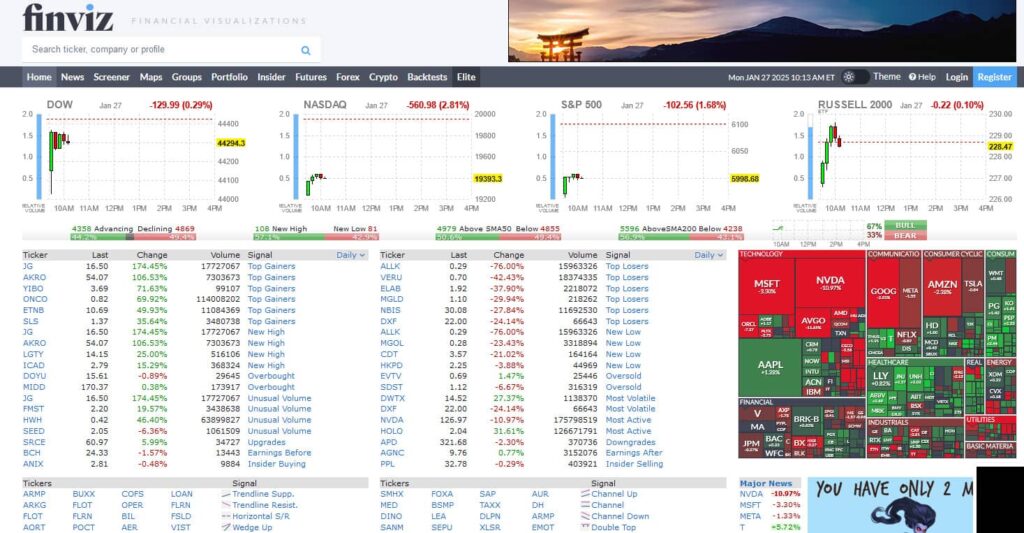The height and width of the screenshot is (533, 1024).
Task: Click the search magnifier icon
Action: coord(306,50)
